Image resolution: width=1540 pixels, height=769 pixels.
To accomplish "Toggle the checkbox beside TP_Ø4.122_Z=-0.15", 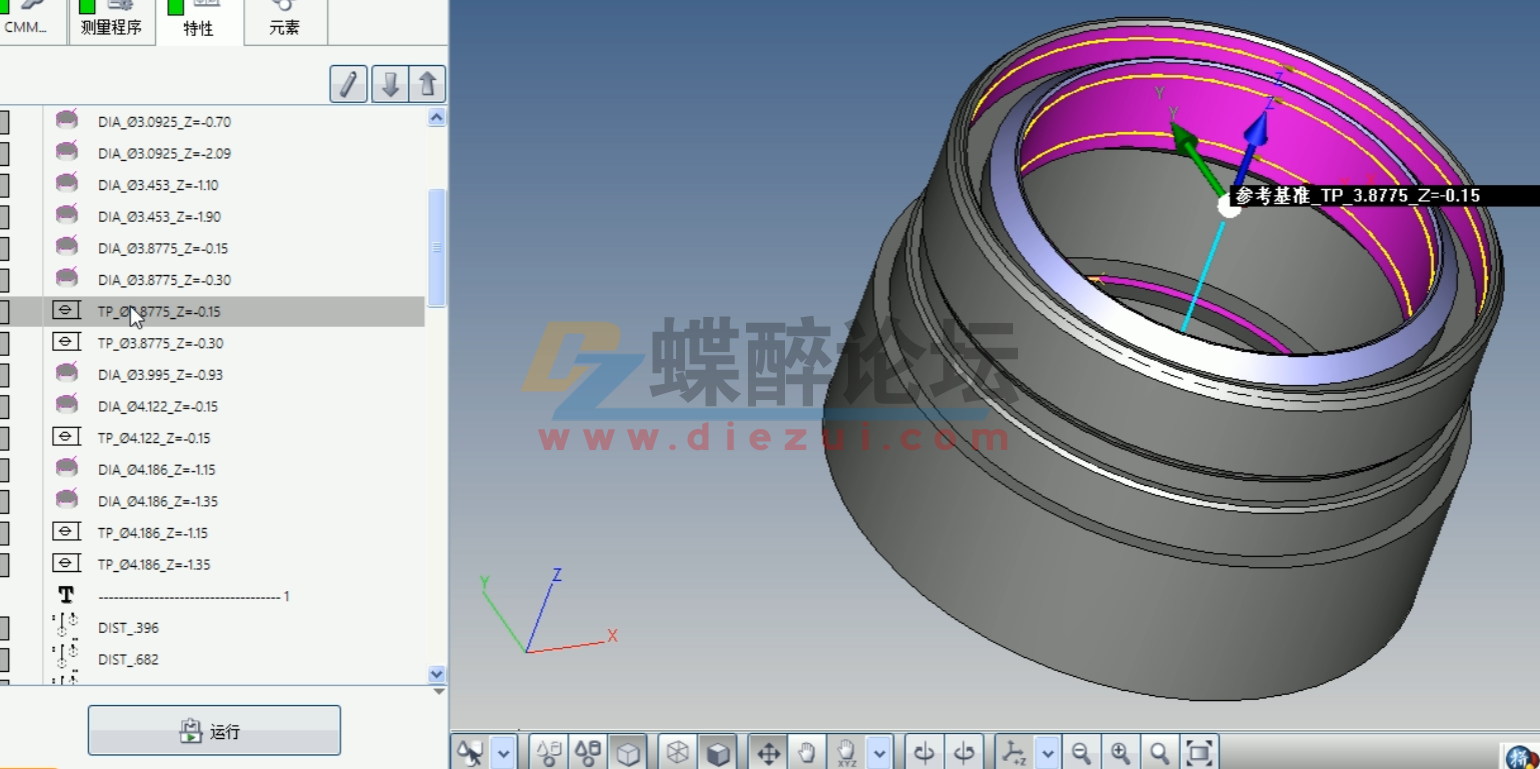I will click(x=5, y=437).
